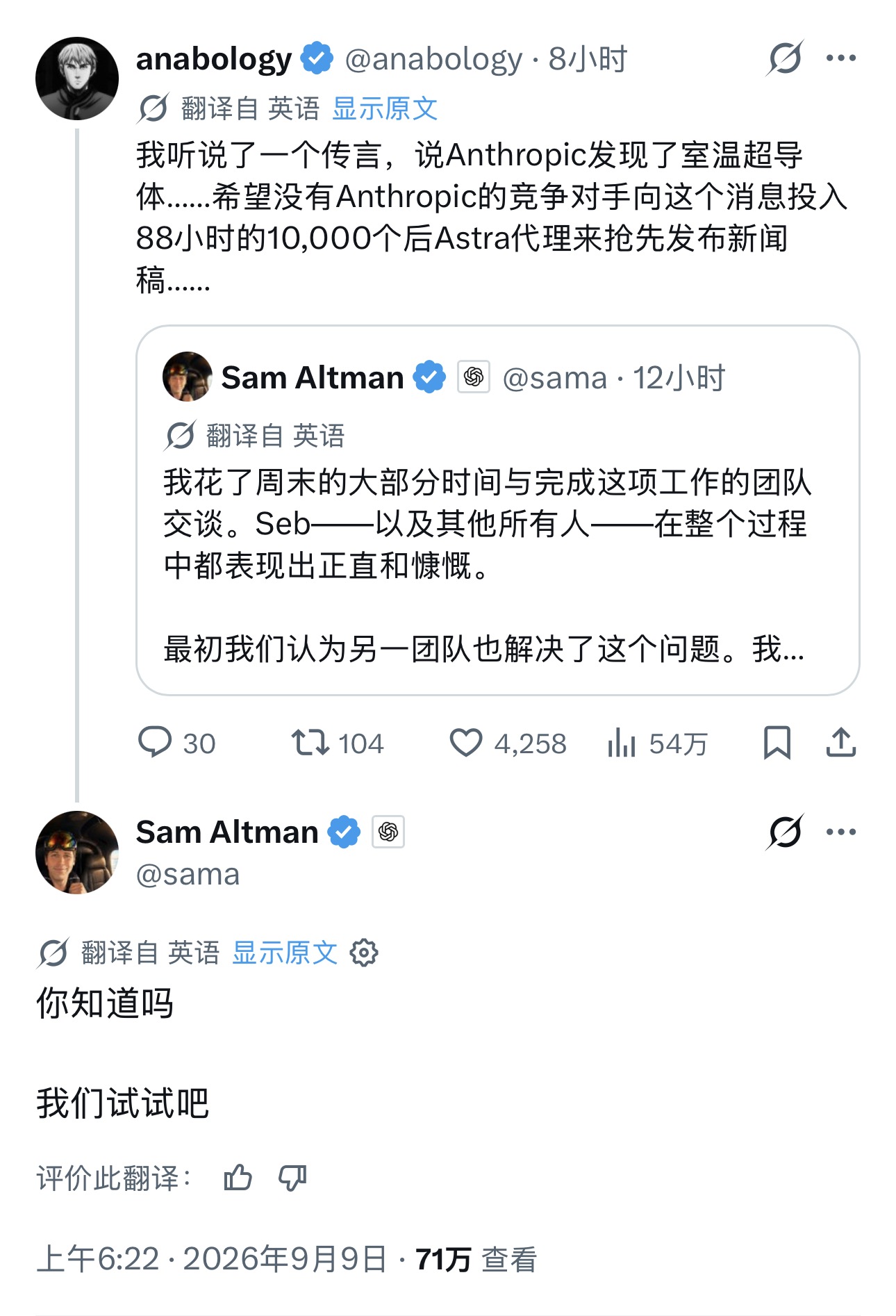The height and width of the screenshot is (1316, 896).
Task: Retweet anabology's post with 104 reposts
Action: point(337,743)
